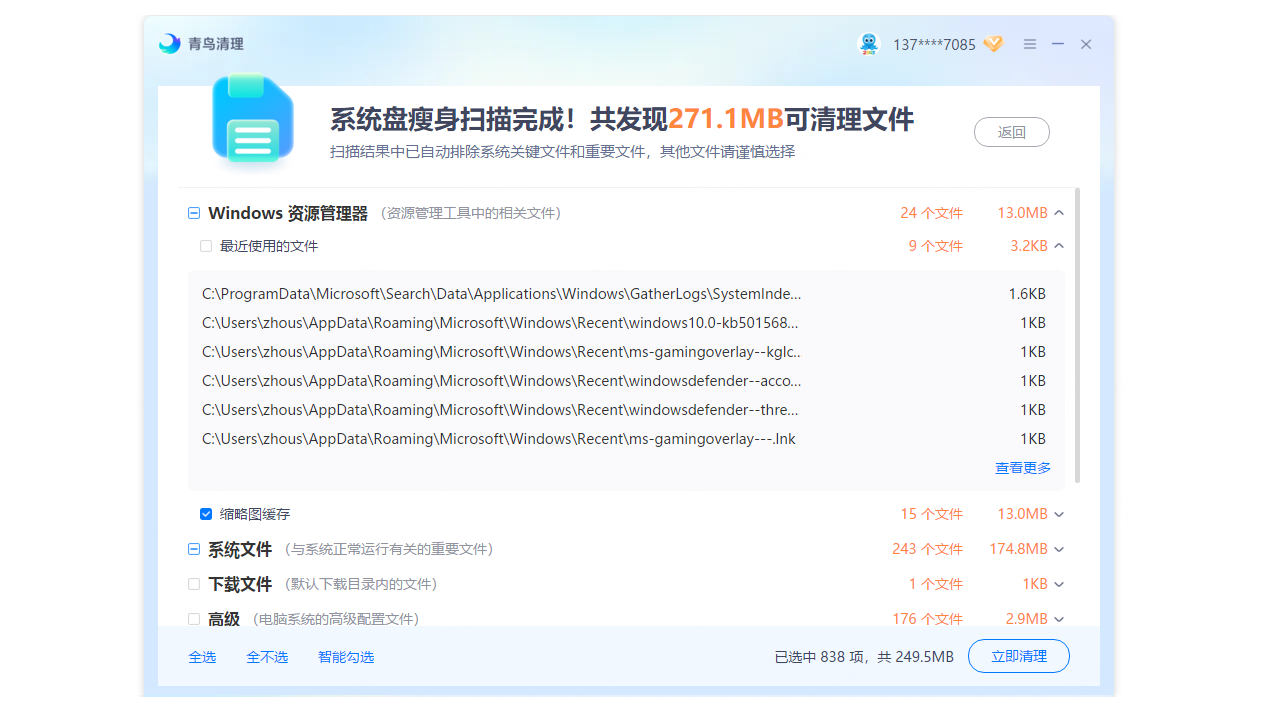Click the large floppy disk scan icon

(252, 119)
